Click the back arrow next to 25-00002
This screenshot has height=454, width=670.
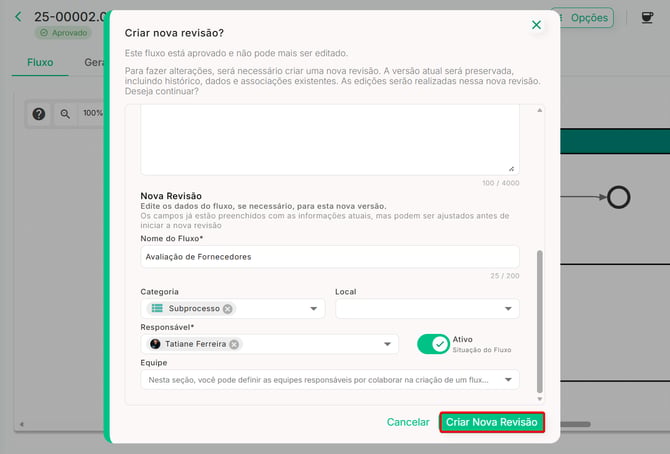tap(18, 17)
